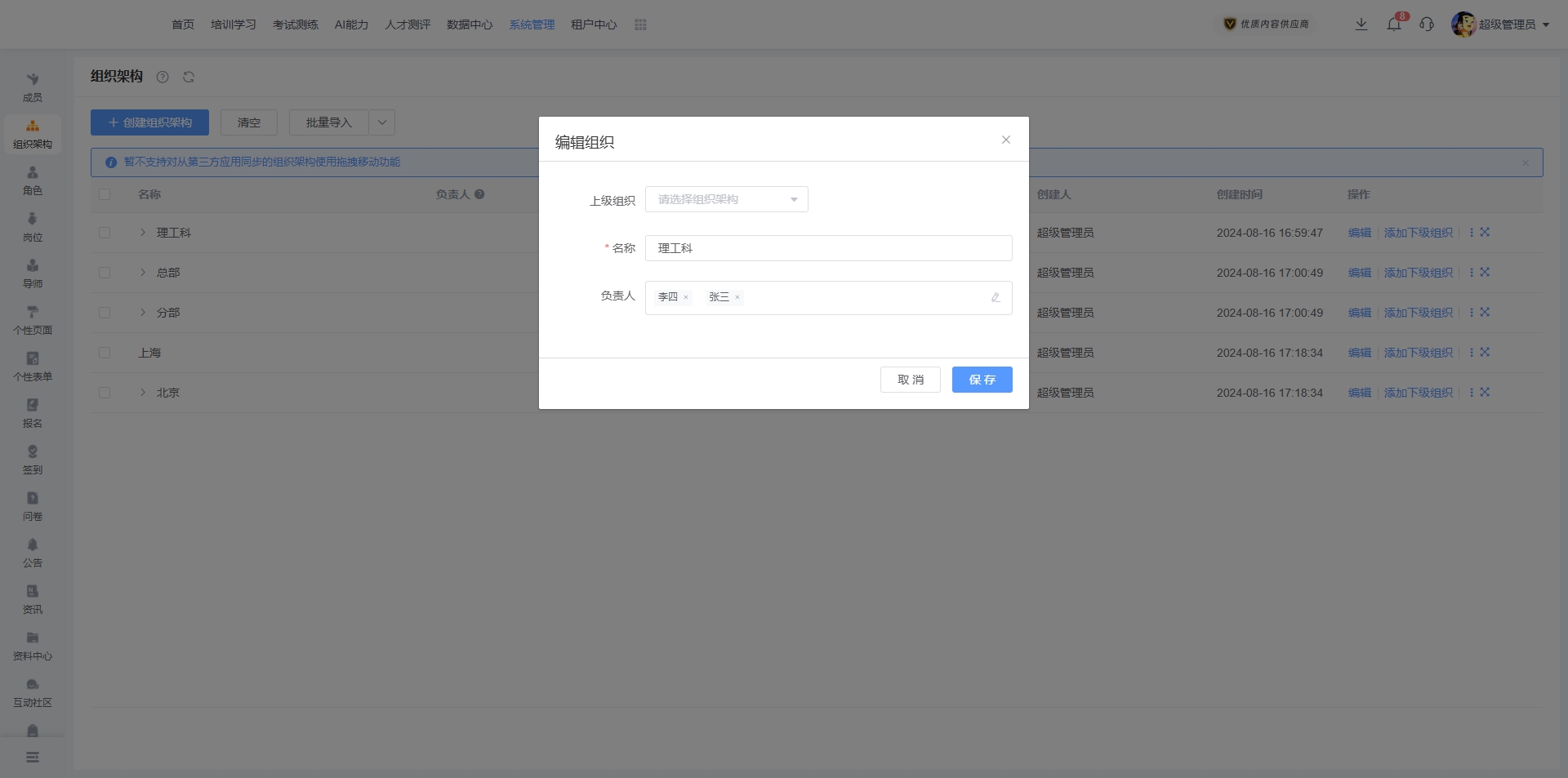Remove 李四 tag from 负责人

[686, 297]
